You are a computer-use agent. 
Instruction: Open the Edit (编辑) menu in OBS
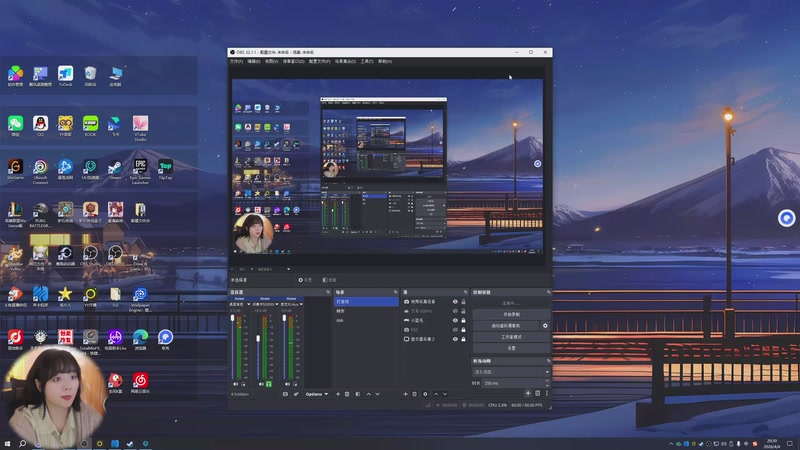tap(254, 61)
